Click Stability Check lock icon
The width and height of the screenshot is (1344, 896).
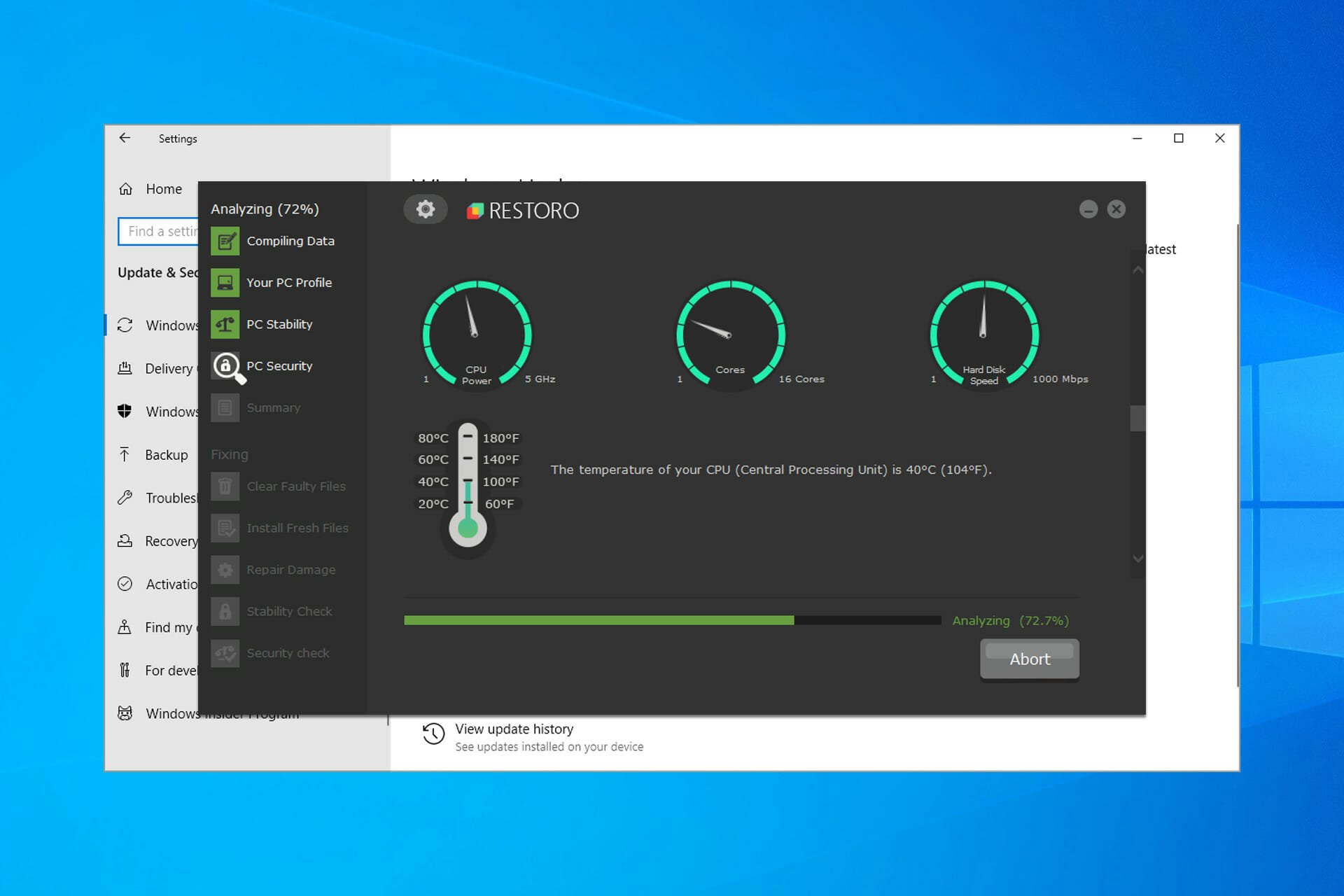(225, 611)
